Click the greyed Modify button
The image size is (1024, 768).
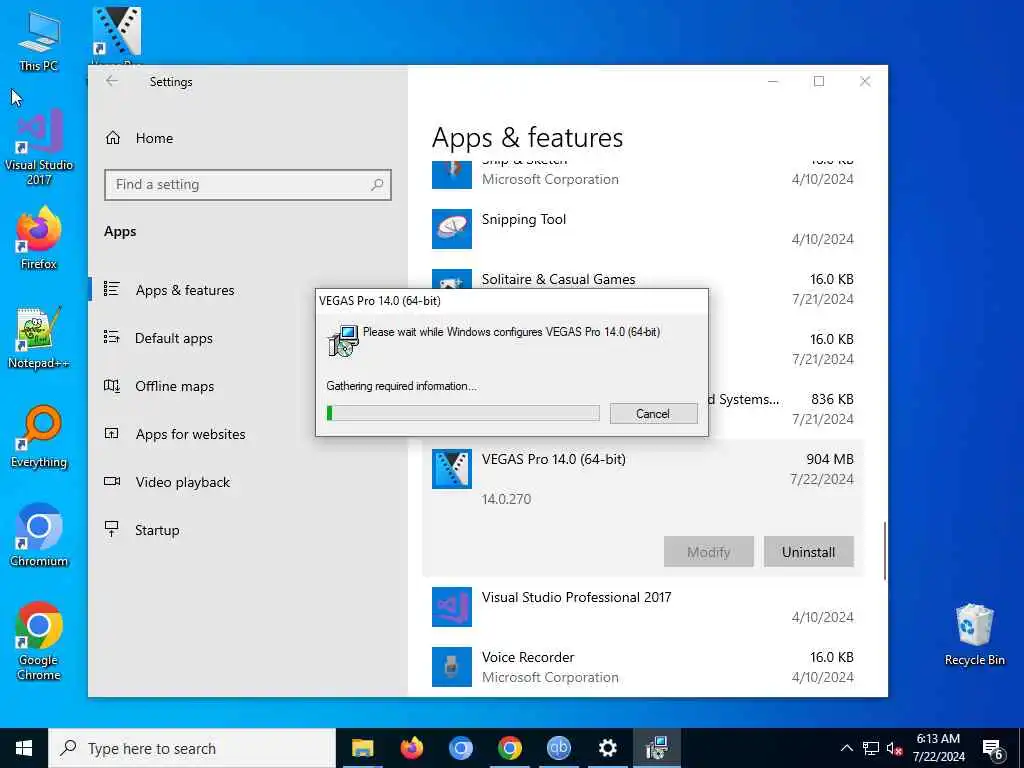click(709, 552)
